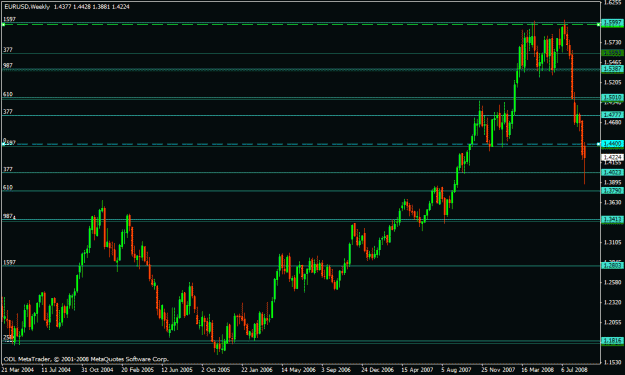Click the ODL MetaTrader copyright text
This screenshot has width=625, height=375.
point(86,359)
